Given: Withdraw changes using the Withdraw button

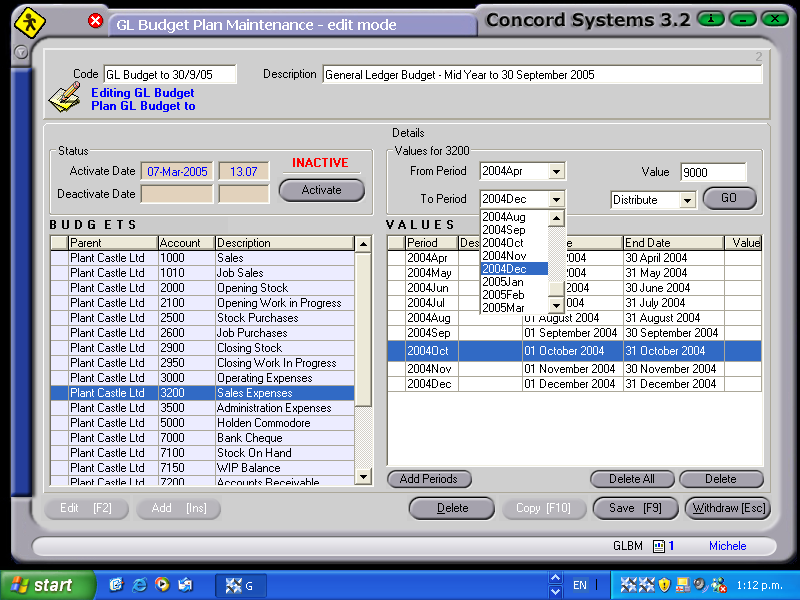Looking at the screenshot, I should tap(727, 508).
